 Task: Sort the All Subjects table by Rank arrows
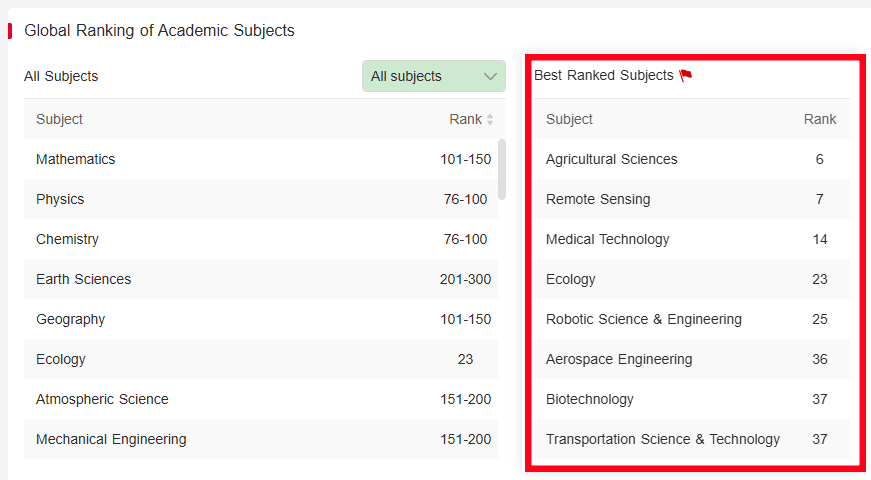[x=490, y=120]
